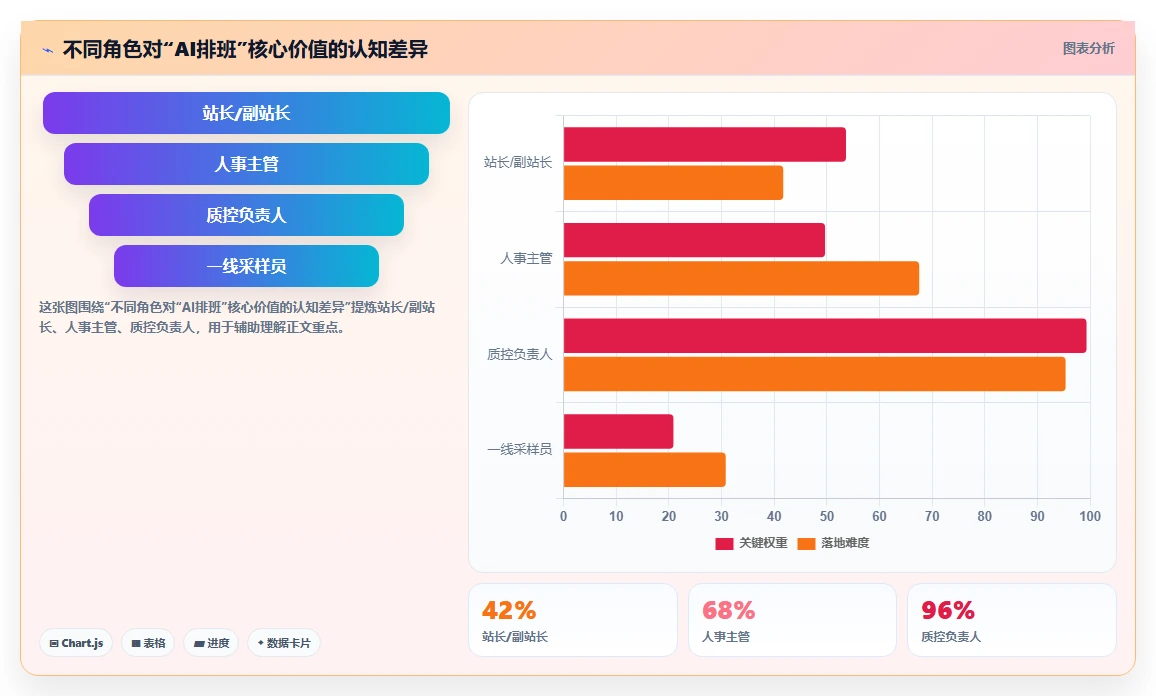The width and height of the screenshot is (1156, 696).
Task: Click the red 关键权重 bar for 站长/副站长
Action: (x=705, y=145)
